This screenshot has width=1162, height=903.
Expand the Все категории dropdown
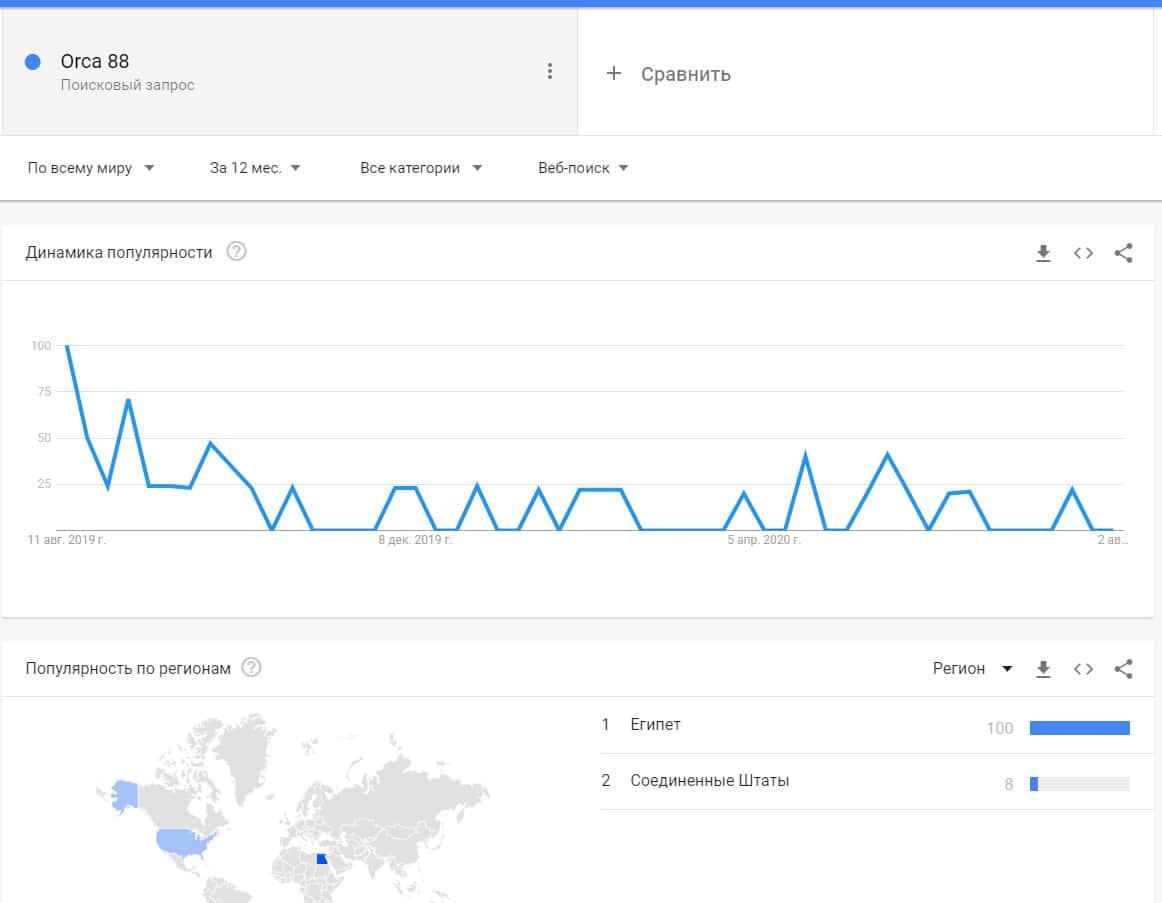coord(421,168)
